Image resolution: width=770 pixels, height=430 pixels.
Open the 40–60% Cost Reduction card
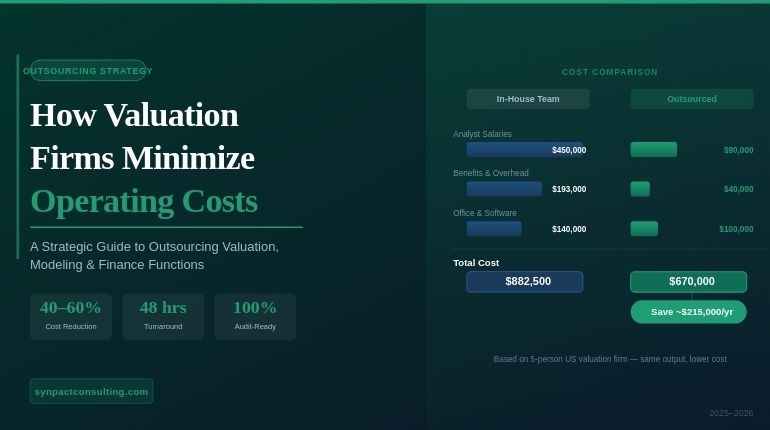71,316
